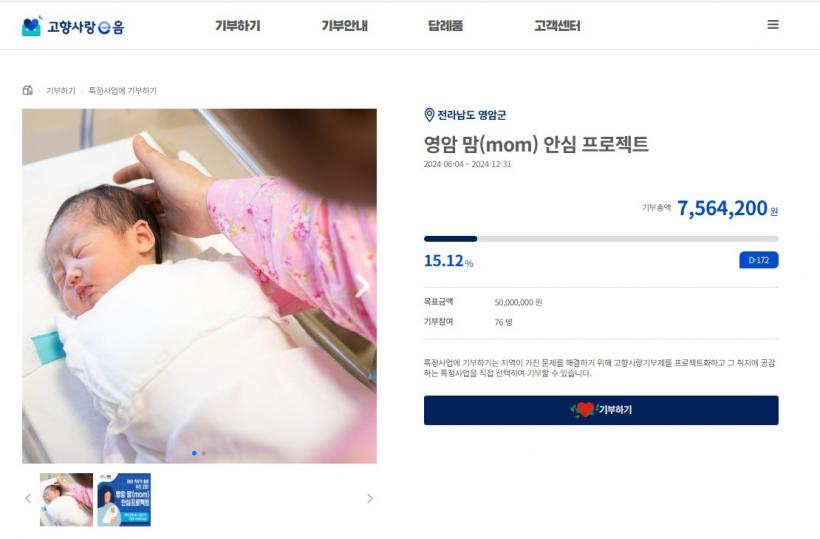820x539 pixels.
Task: Click the next thumbnail arrow
Action: click(x=370, y=499)
